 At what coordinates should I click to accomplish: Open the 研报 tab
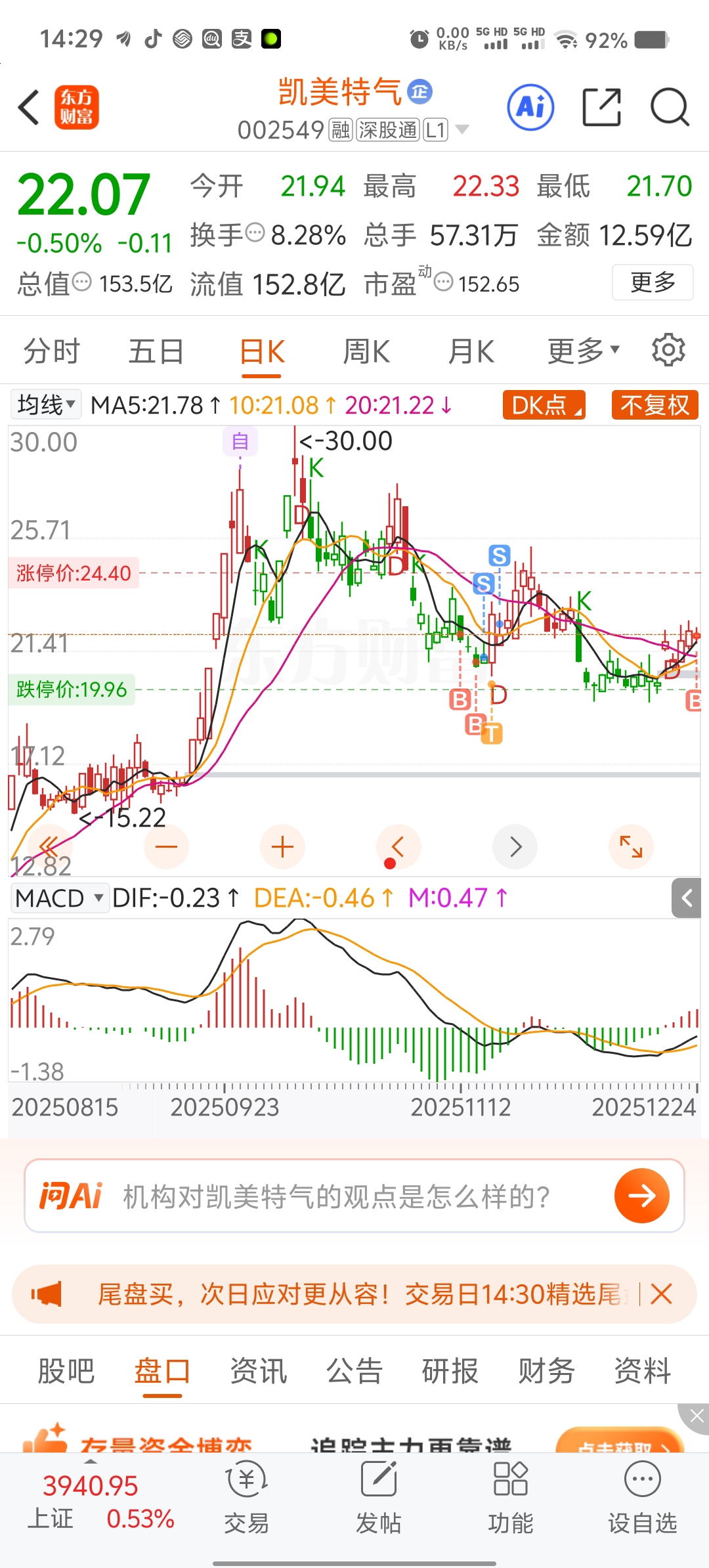click(x=450, y=1371)
